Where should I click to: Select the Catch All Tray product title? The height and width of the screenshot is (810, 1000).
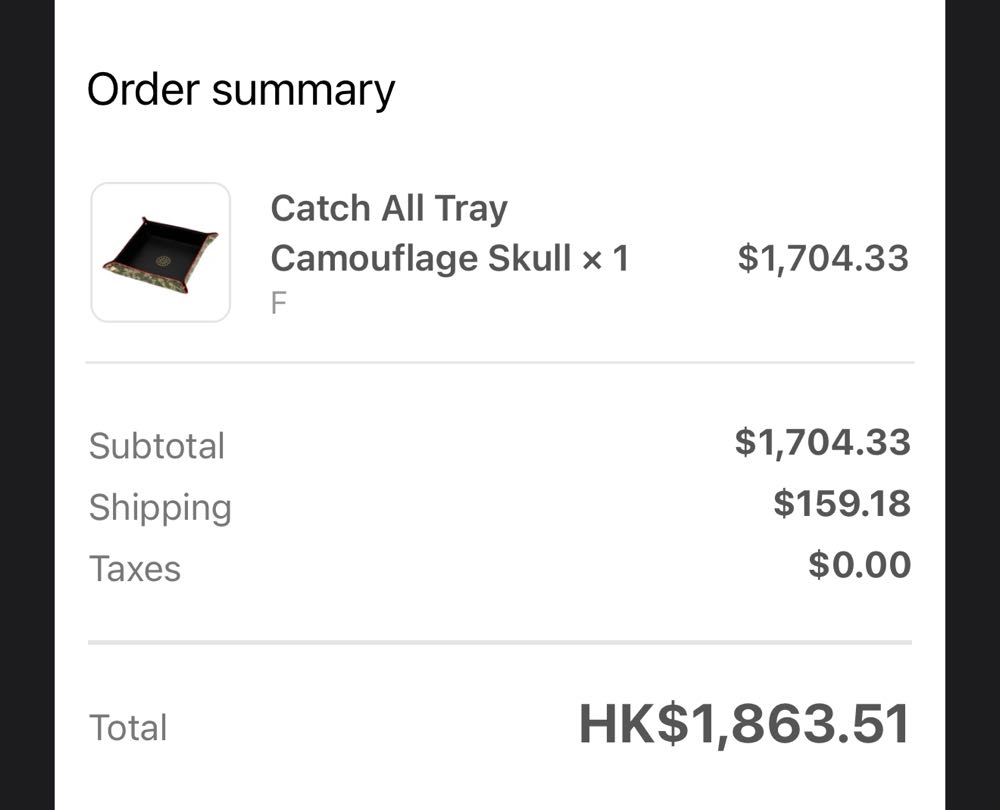389,208
